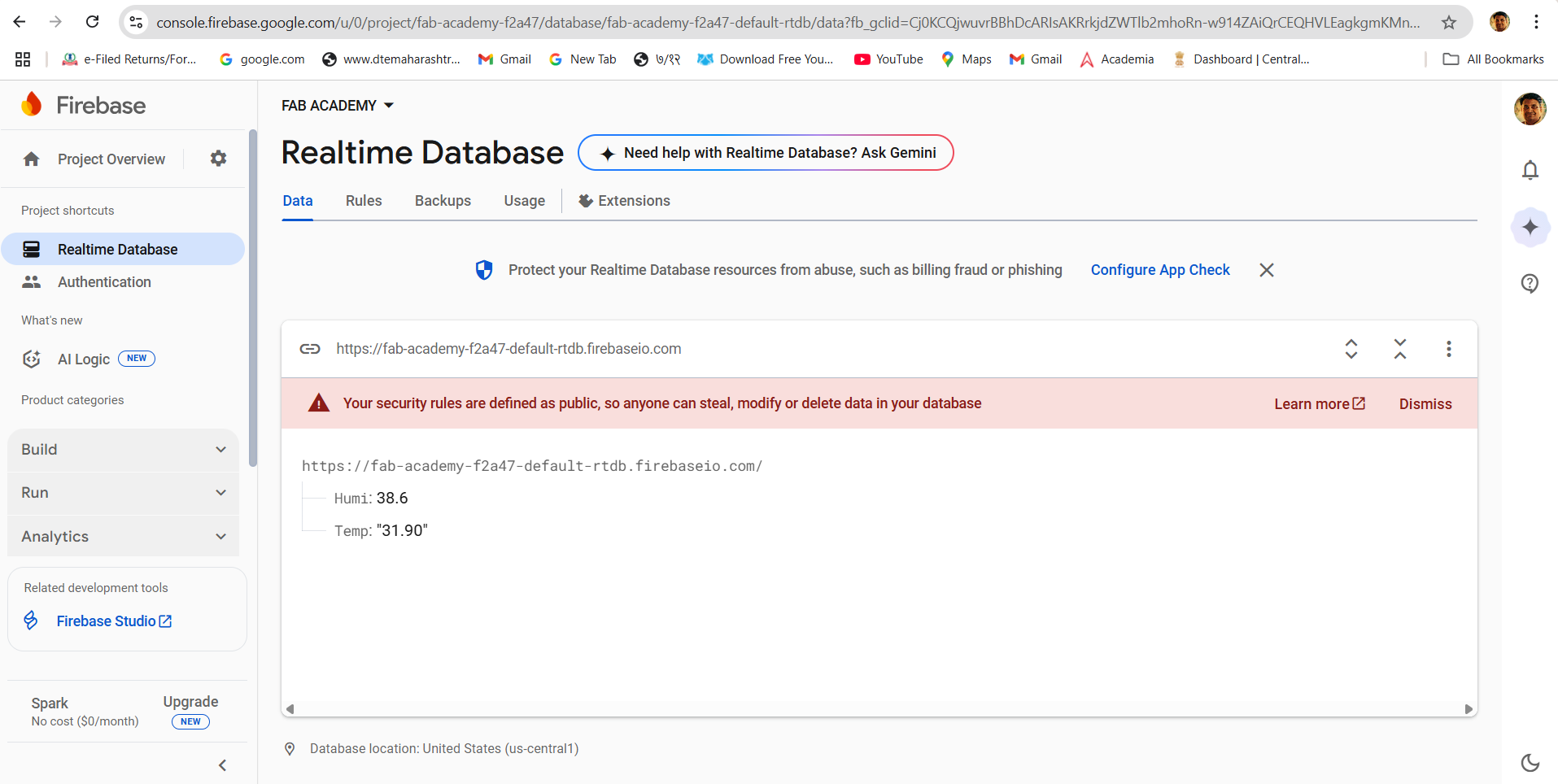1558x784 pixels.
Task: Expand all database nodes icon
Action: [x=1351, y=349]
